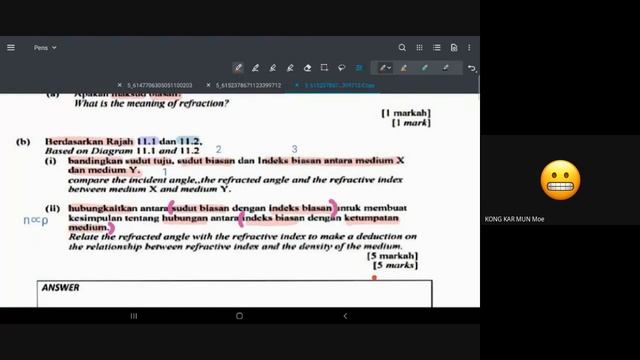Select the eraser tool
This screenshot has height=360, width=640.
coord(307,68)
